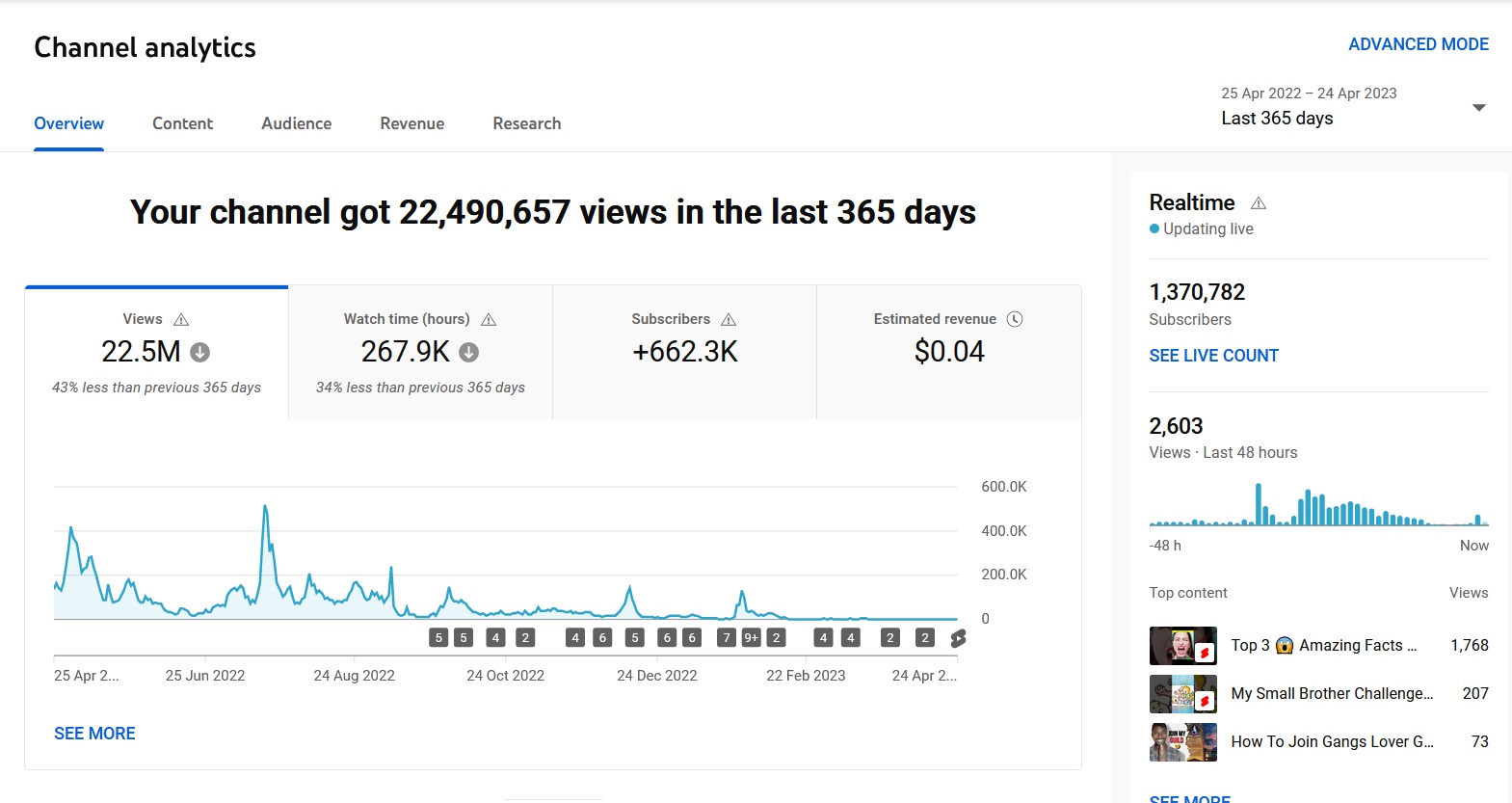1512x803 pixels.
Task: Select the Watch time (hours) metric card
Action: tap(421, 353)
